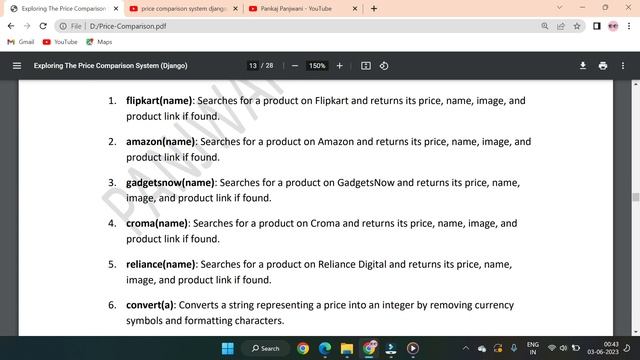View site information icon in address bar

point(63,26)
